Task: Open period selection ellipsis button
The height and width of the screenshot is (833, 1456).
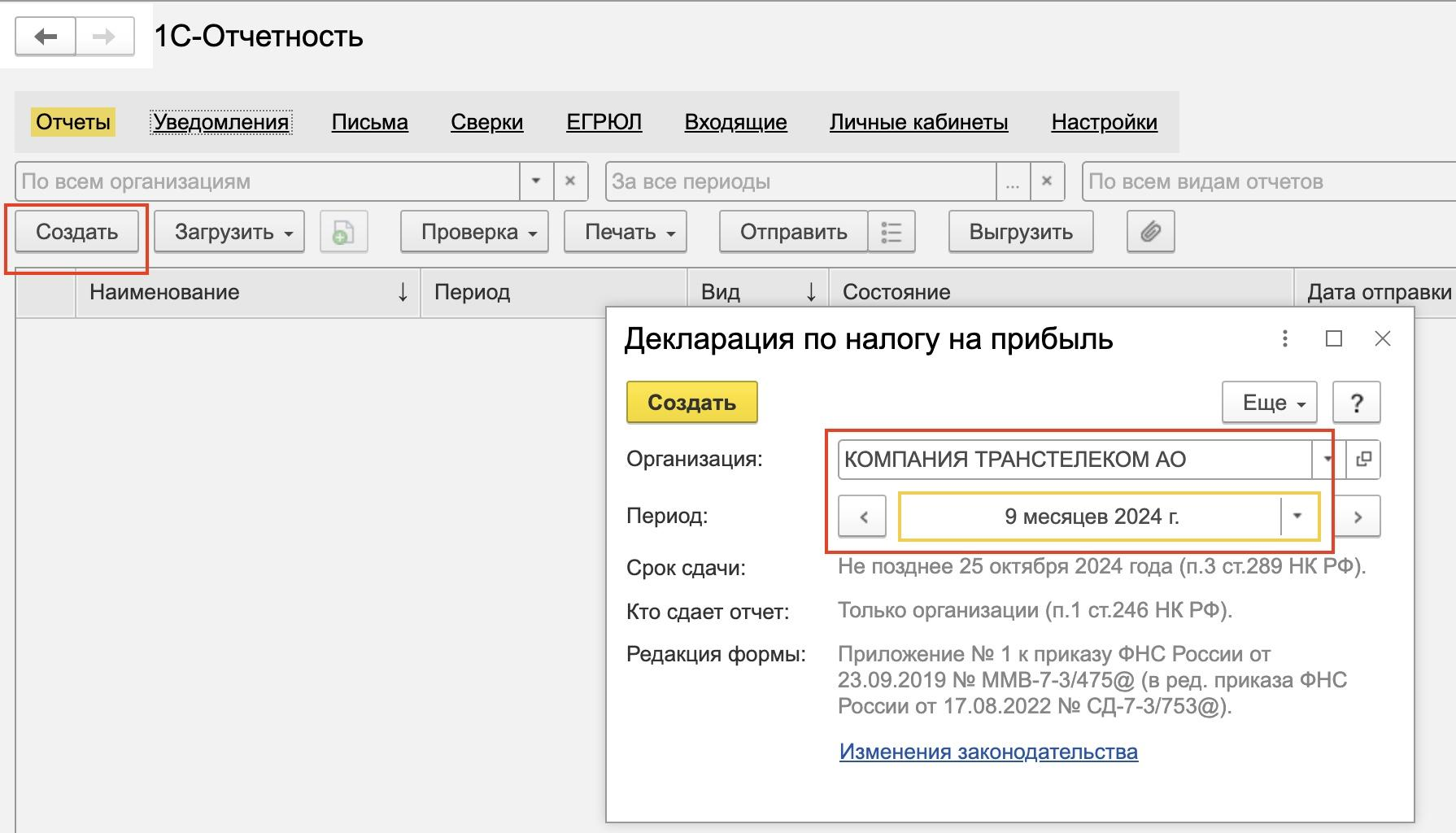Action: (1013, 181)
